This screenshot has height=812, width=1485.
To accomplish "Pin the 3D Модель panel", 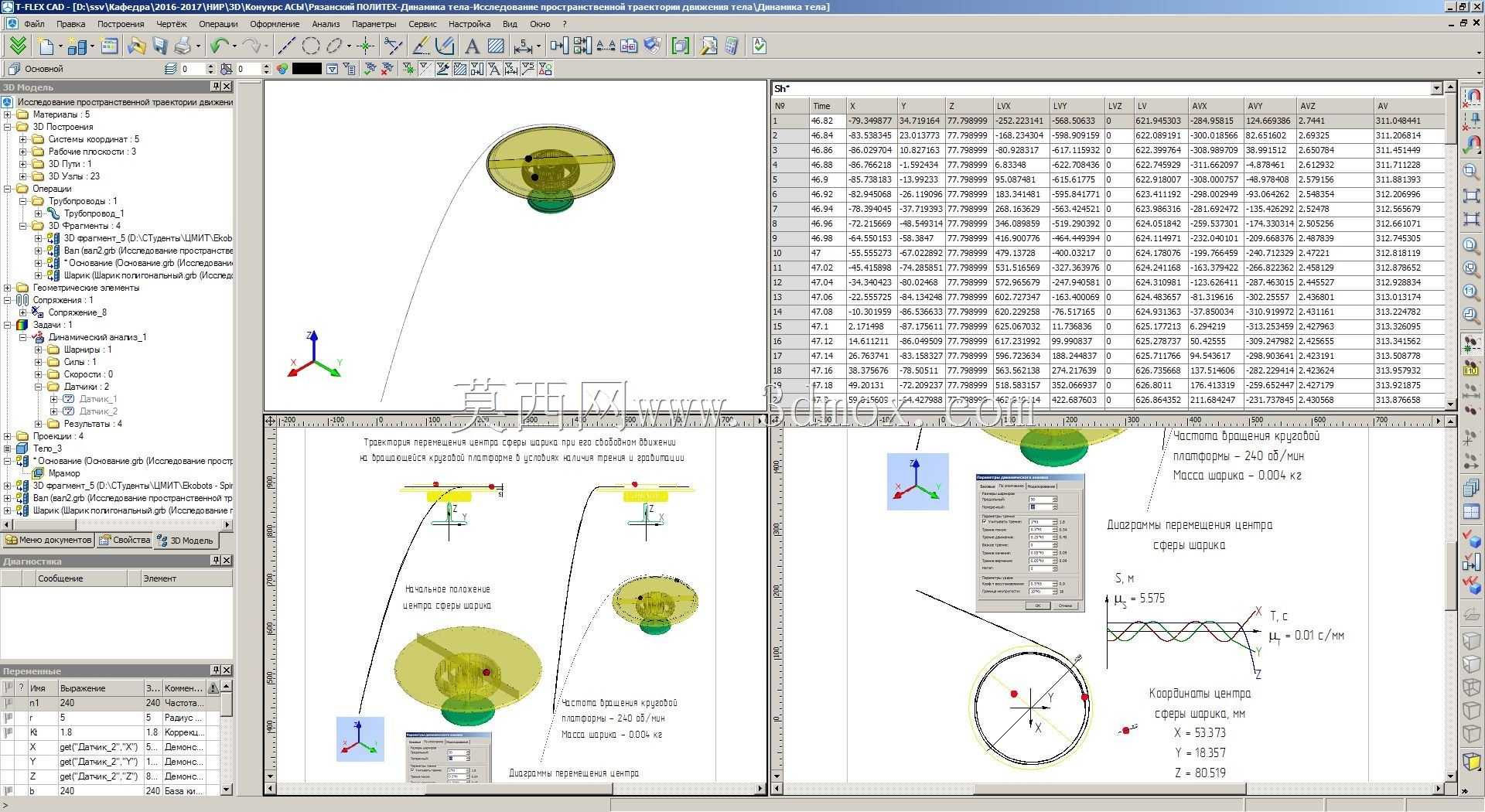I will point(216,87).
